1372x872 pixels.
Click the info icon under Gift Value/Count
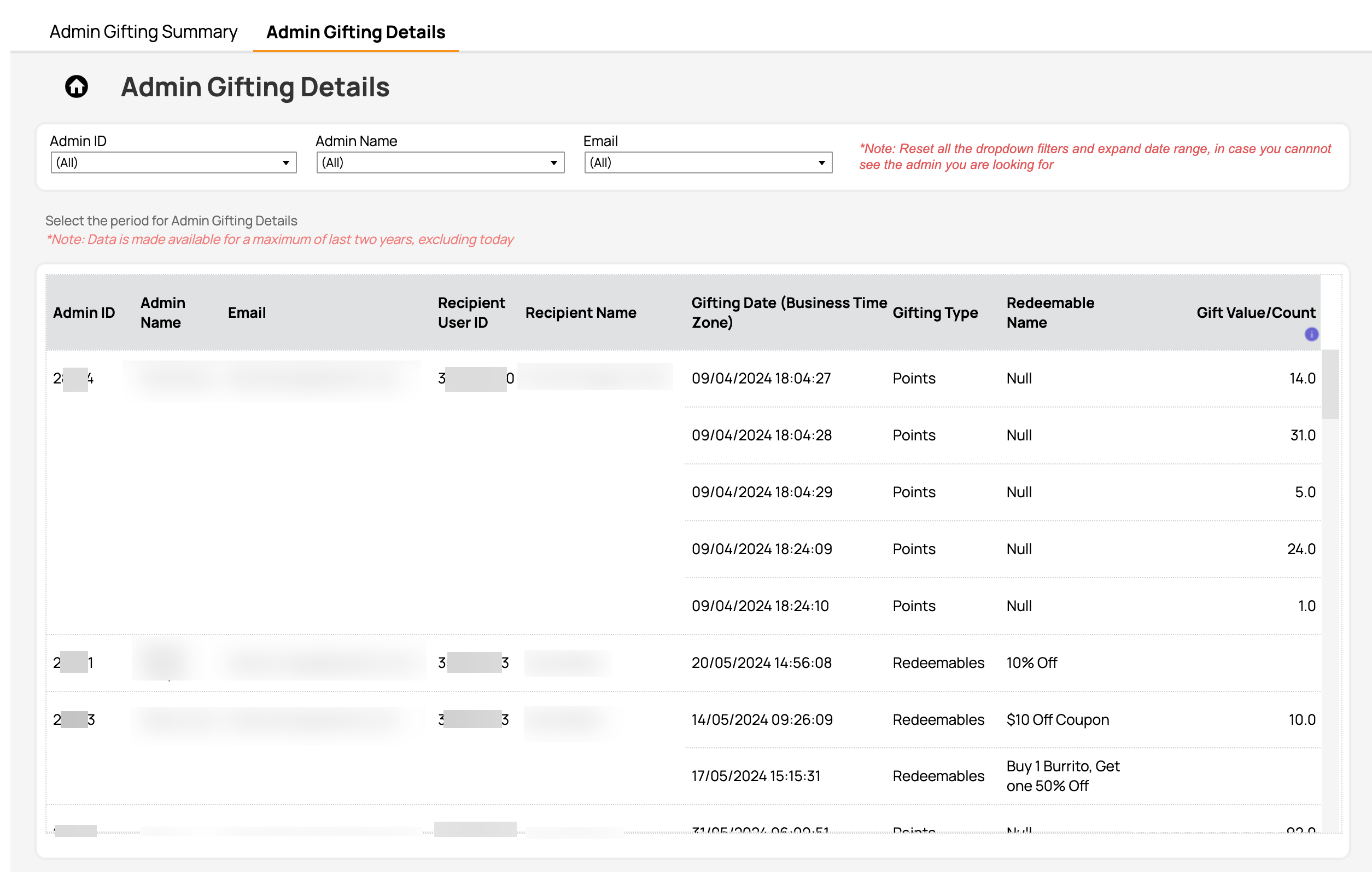(1311, 334)
